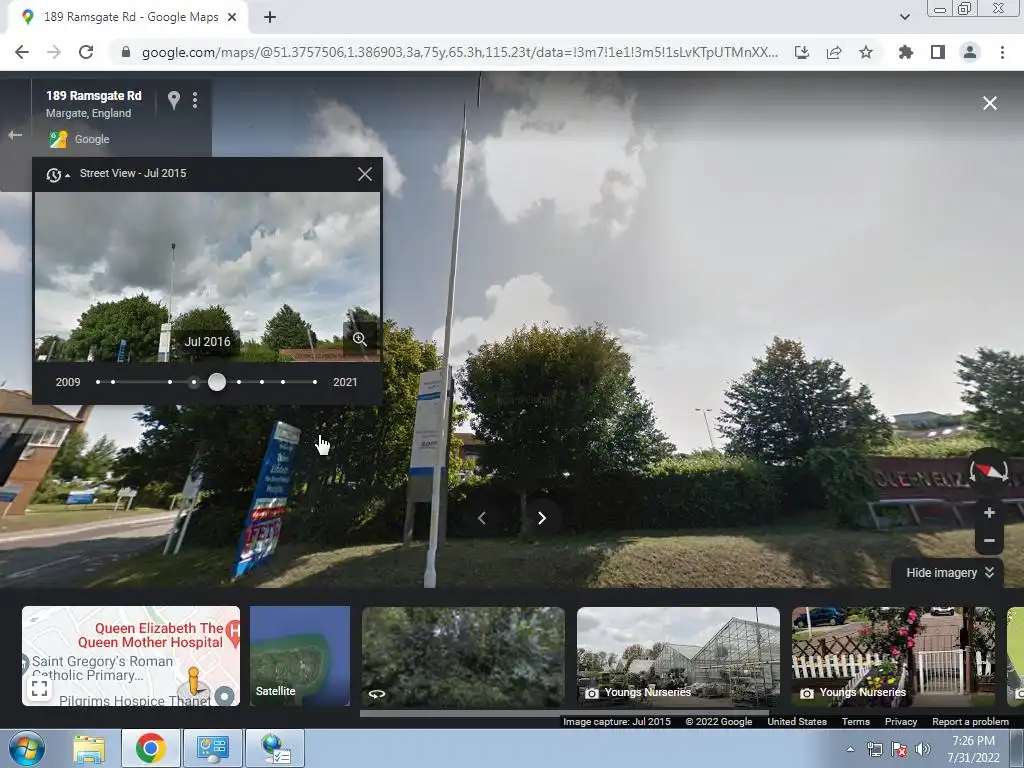Open the File Explorer taskbar icon

click(x=89, y=748)
